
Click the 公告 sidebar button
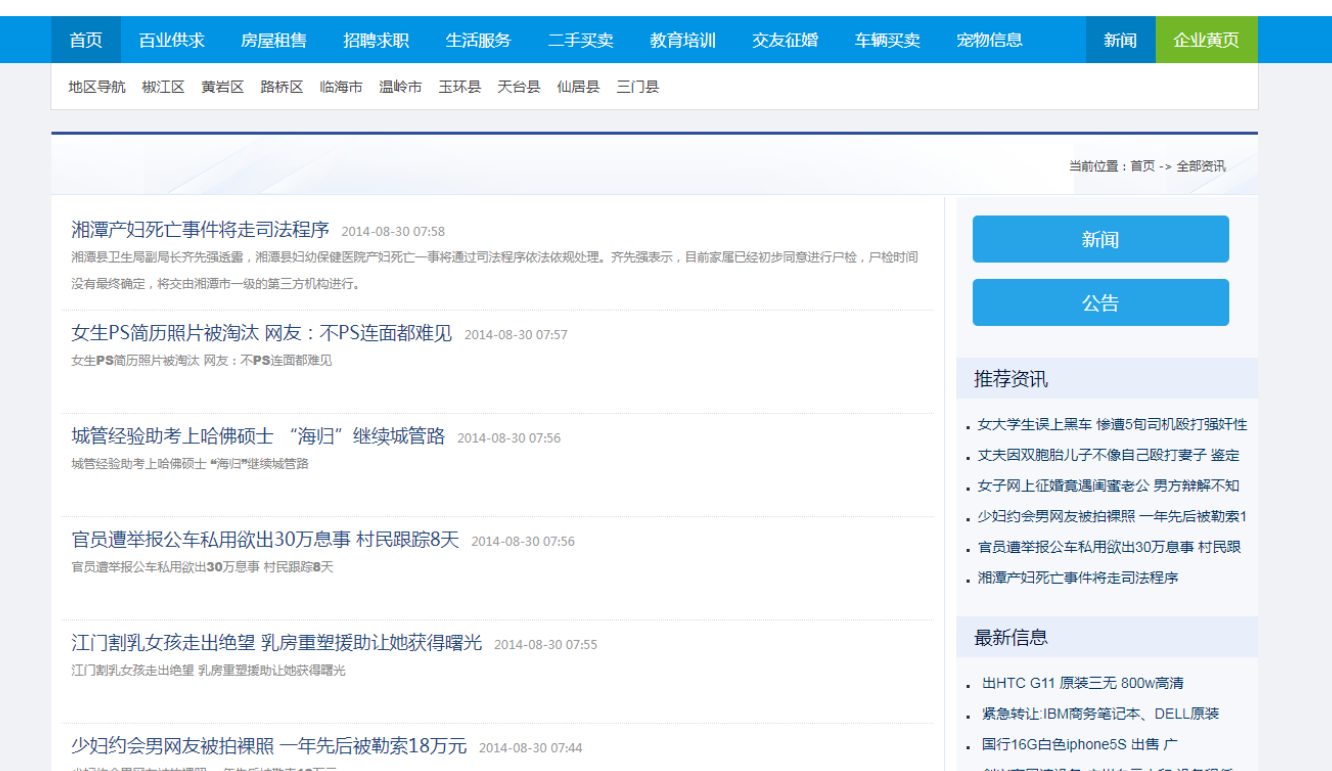(x=1100, y=302)
